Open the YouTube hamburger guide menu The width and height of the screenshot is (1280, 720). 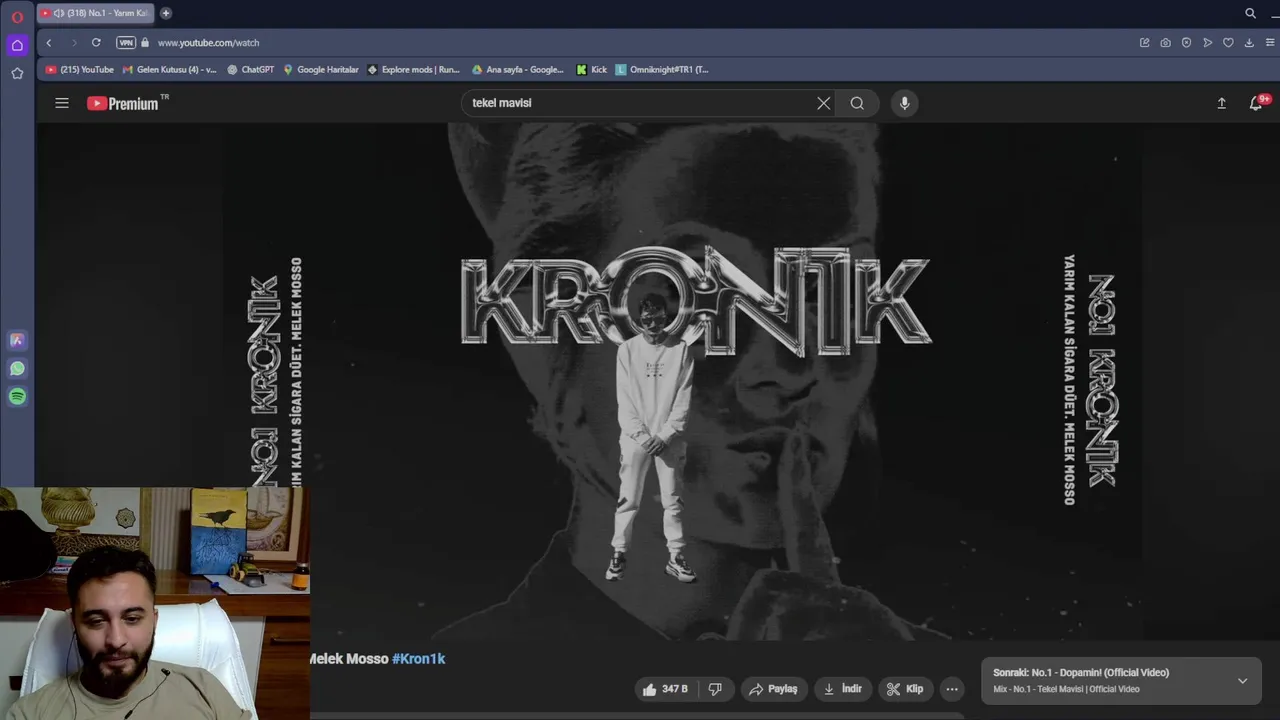[62, 103]
